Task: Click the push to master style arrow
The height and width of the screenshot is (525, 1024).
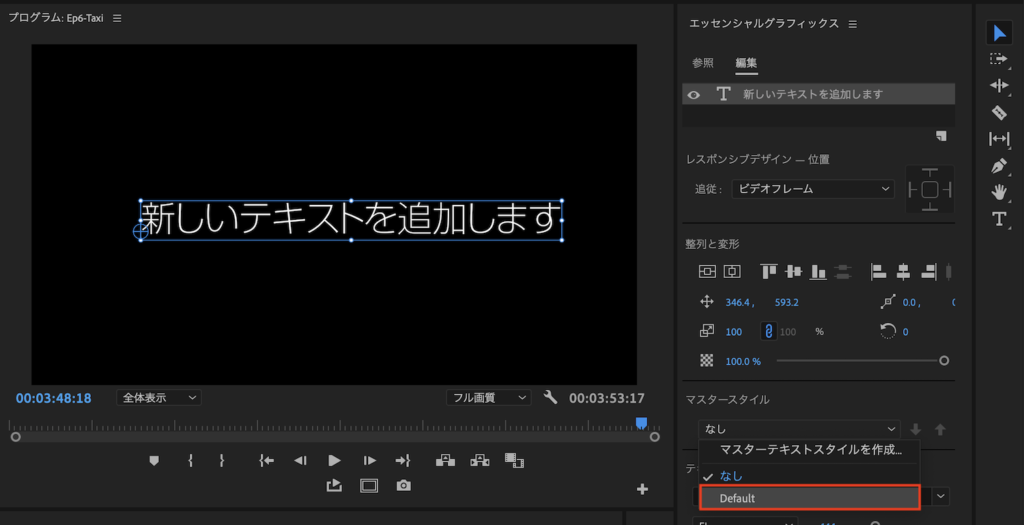Action: tap(940, 429)
